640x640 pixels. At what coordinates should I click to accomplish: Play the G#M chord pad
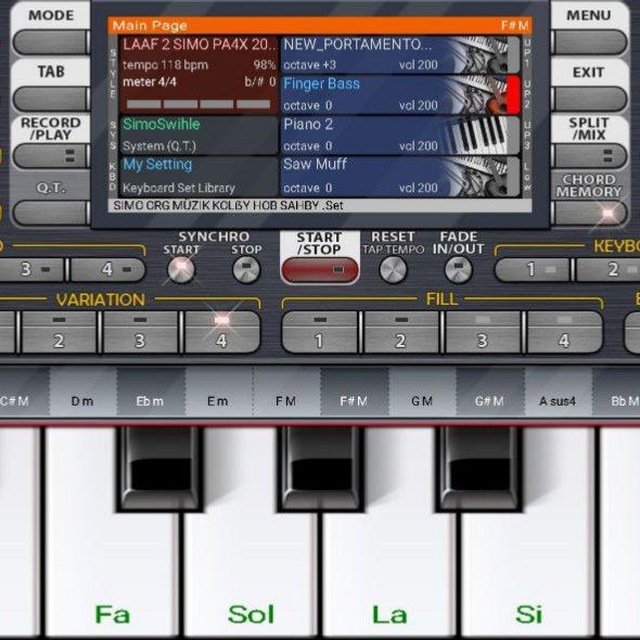tap(490, 392)
